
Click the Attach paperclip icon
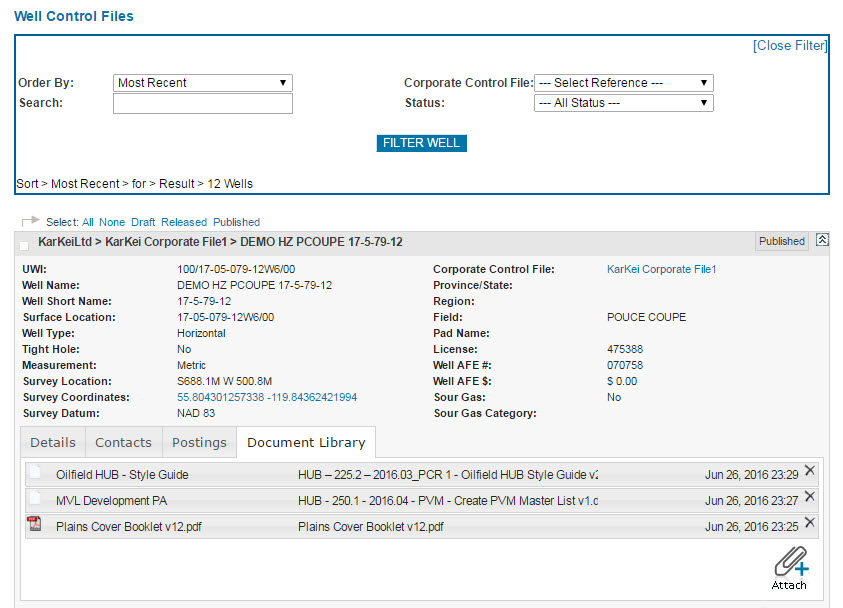tap(789, 561)
